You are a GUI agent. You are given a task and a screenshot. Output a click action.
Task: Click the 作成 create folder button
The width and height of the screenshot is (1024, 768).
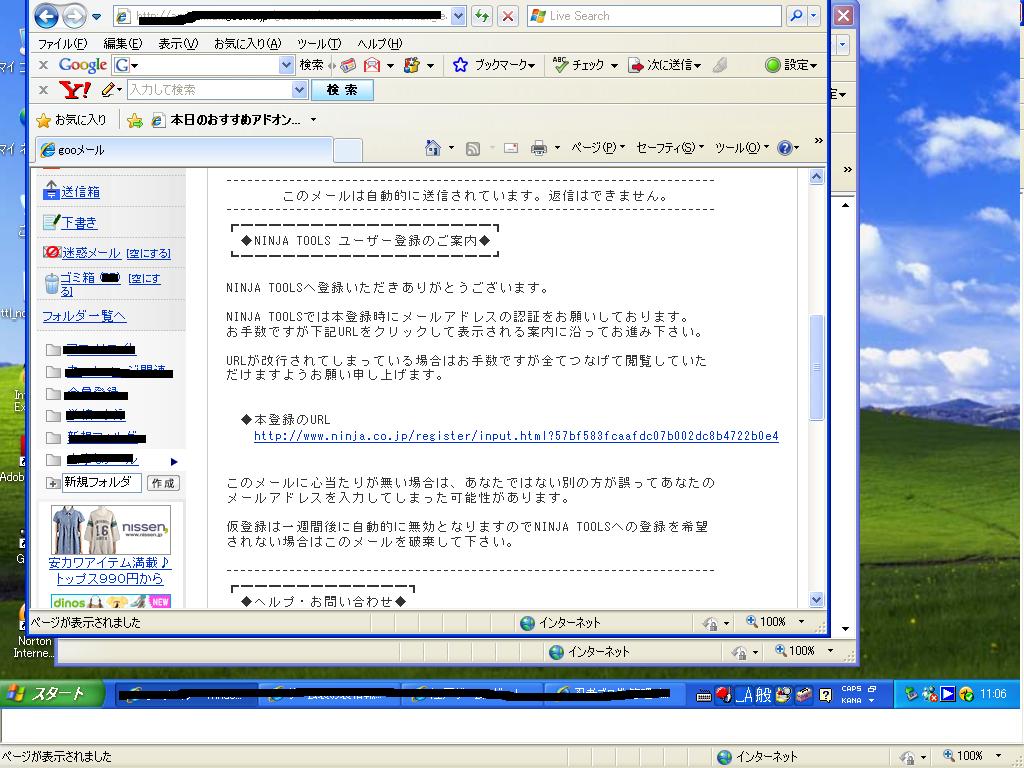(x=163, y=483)
